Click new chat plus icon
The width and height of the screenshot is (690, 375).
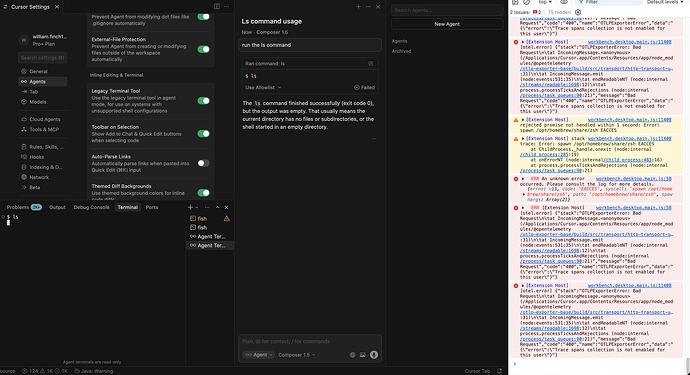(x=359, y=7)
